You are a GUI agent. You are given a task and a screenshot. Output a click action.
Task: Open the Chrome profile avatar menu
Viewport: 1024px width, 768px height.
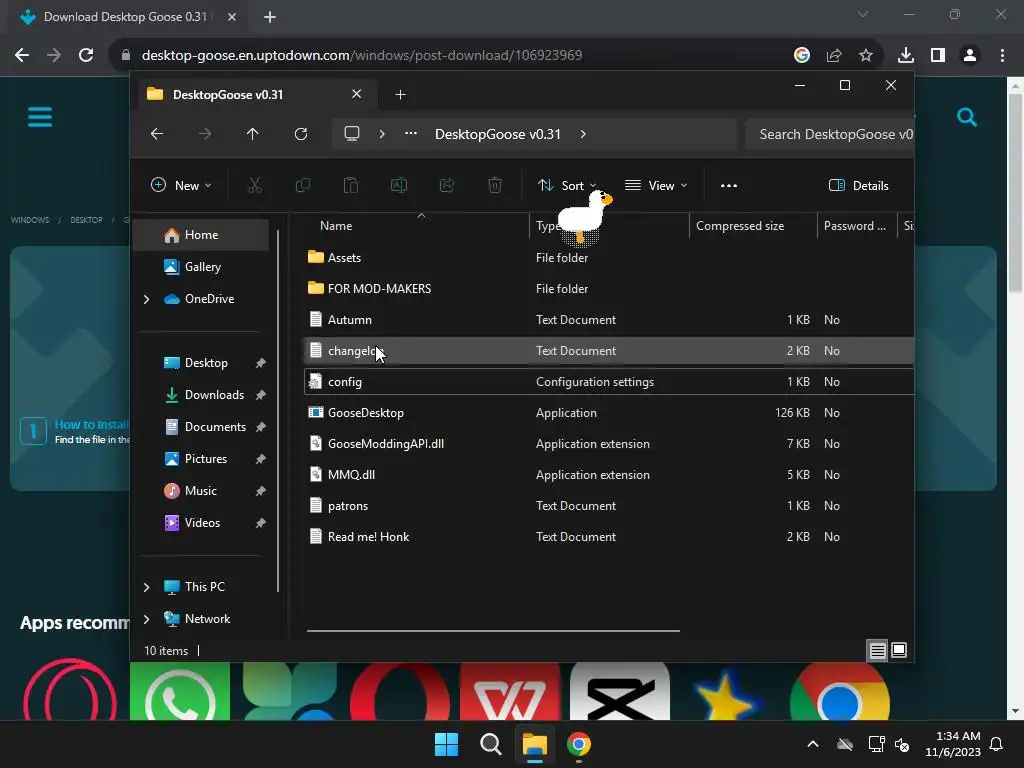(x=970, y=56)
